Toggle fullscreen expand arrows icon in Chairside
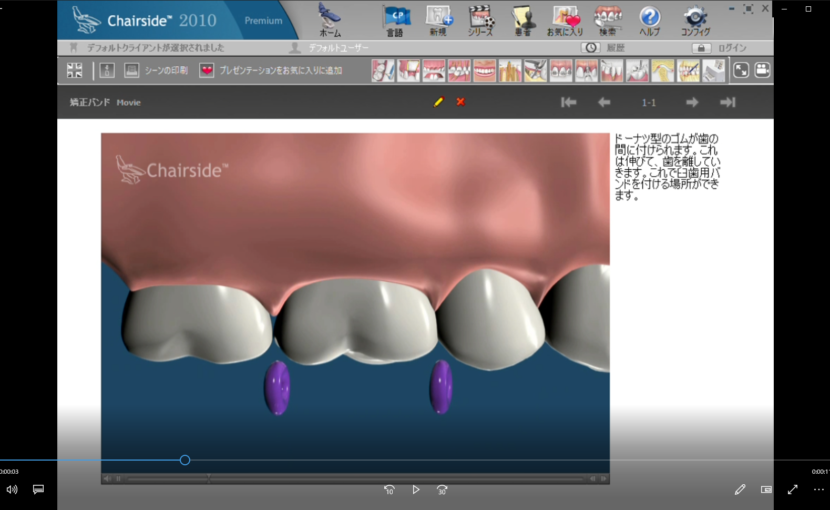The image size is (830, 510). pyautogui.click(x=741, y=70)
